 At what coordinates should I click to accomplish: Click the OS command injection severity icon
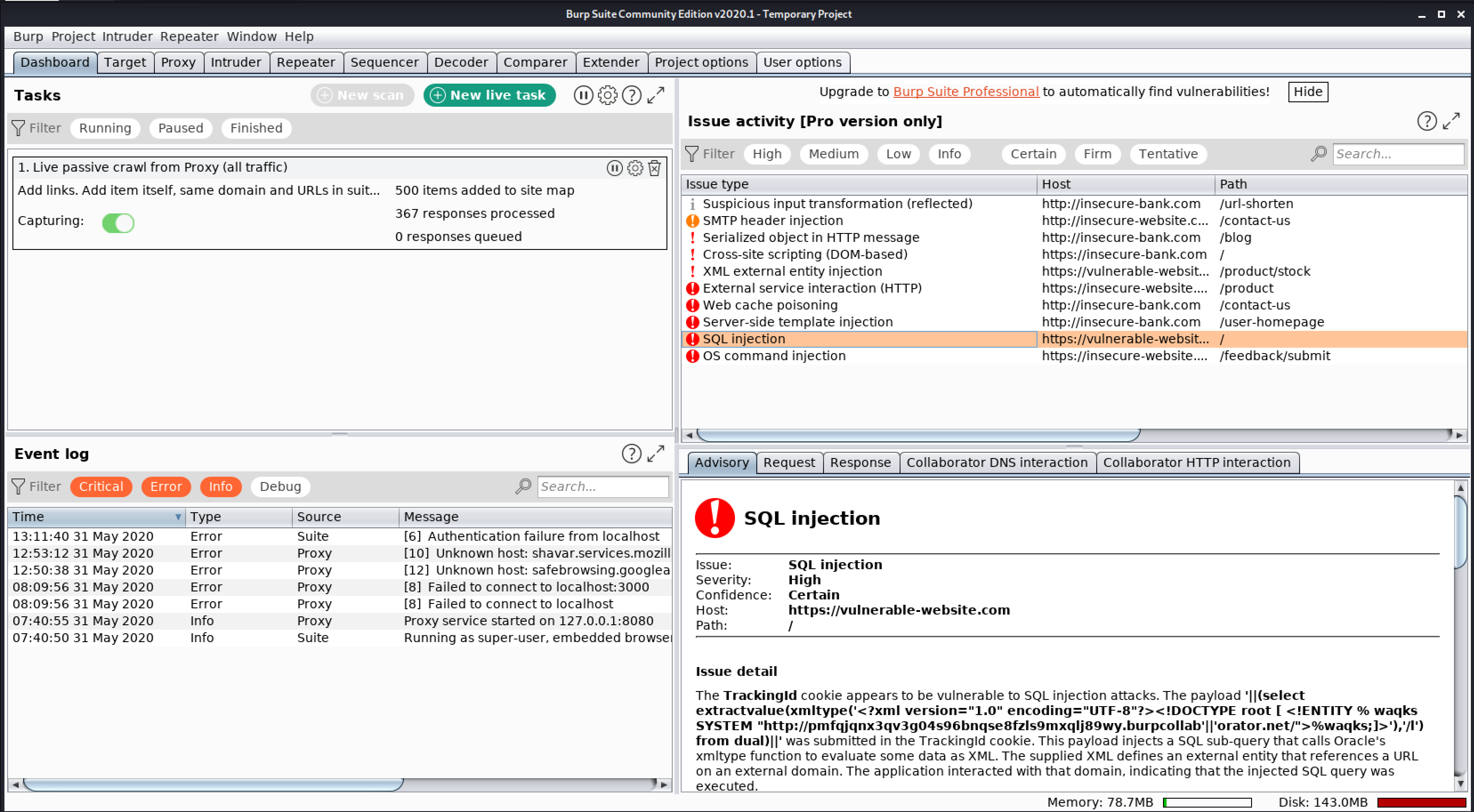point(692,356)
